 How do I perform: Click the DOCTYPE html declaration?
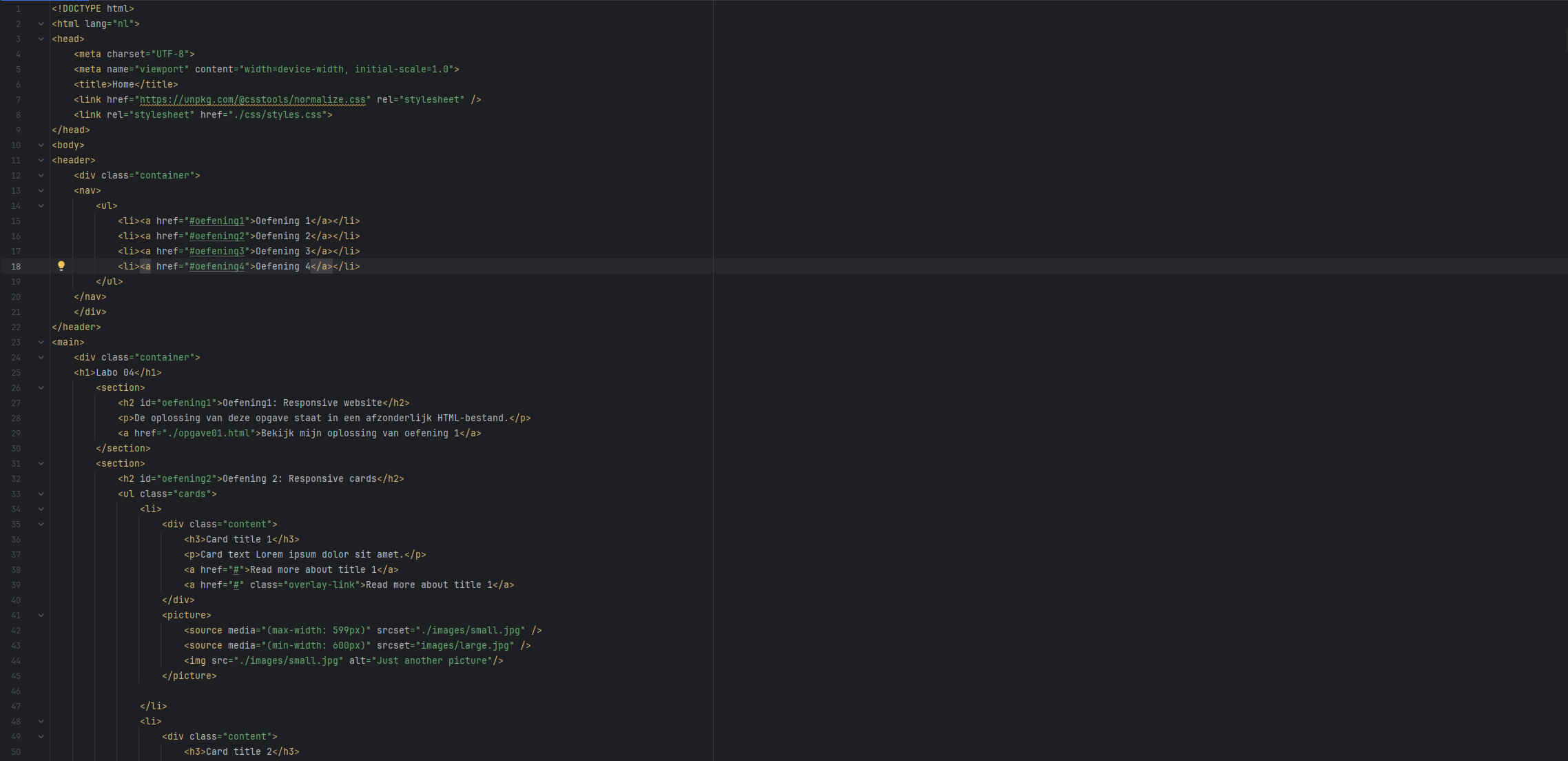(x=93, y=9)
